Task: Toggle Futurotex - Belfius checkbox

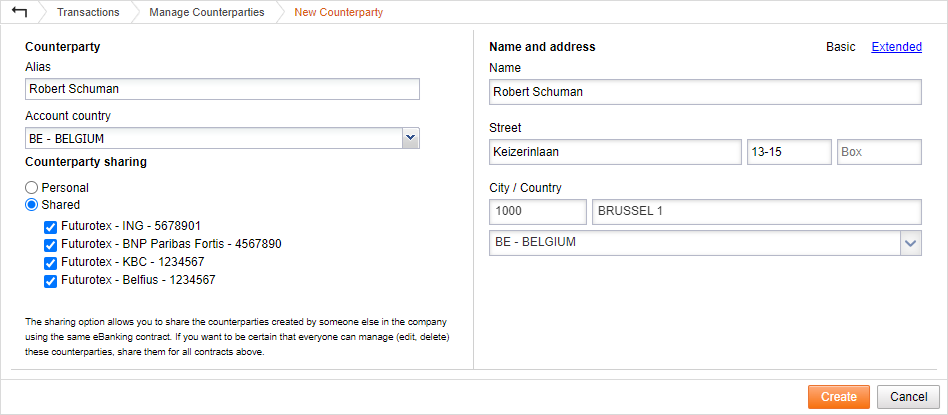Action: (50, 281)
